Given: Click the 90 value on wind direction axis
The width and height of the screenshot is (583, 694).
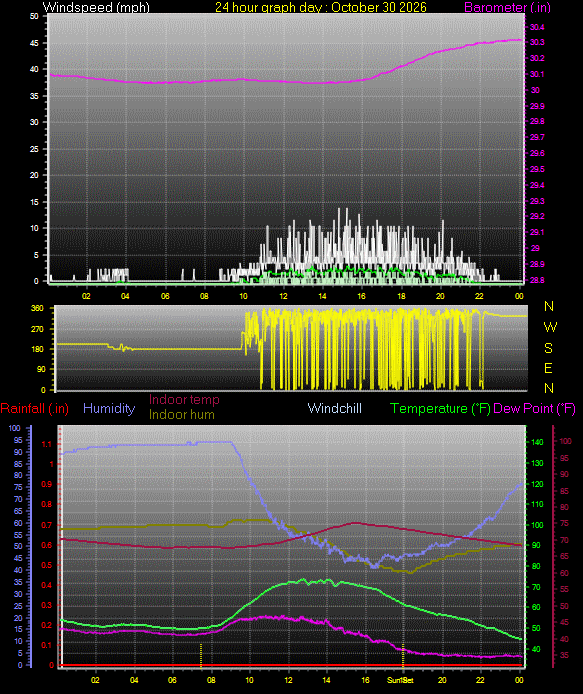Looking at the screenshot, I should pyautogui.click(x=40, y=369).
